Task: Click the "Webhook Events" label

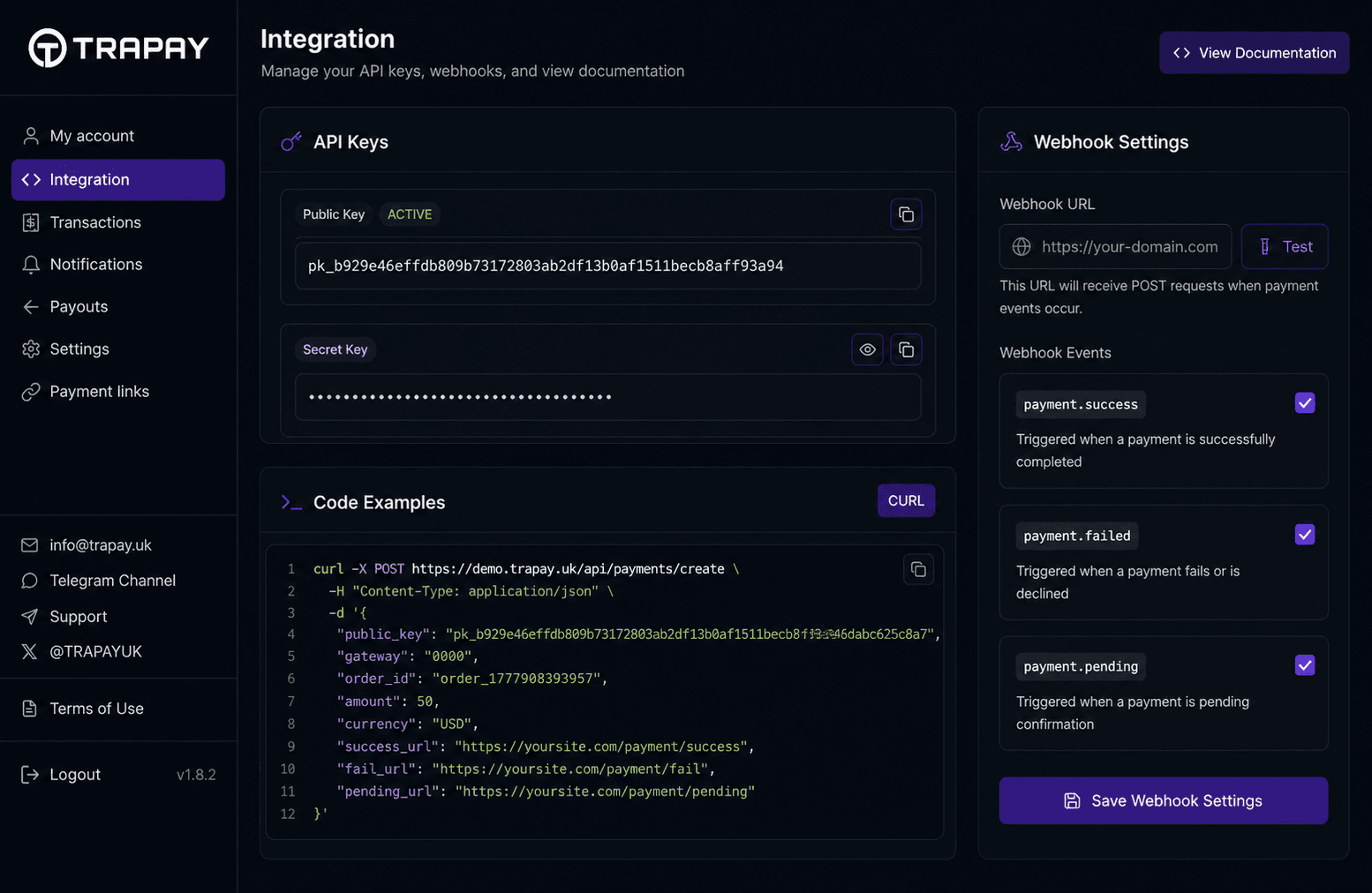Action: pos(1055,353)
